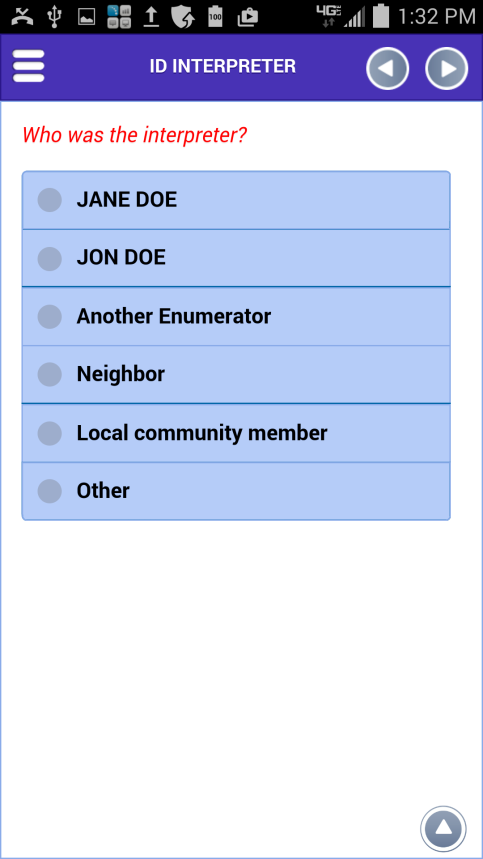Open the hamburger menu icon
This screenshot has width=483, height=859.
pyautogui.click(x=28, y=66)
